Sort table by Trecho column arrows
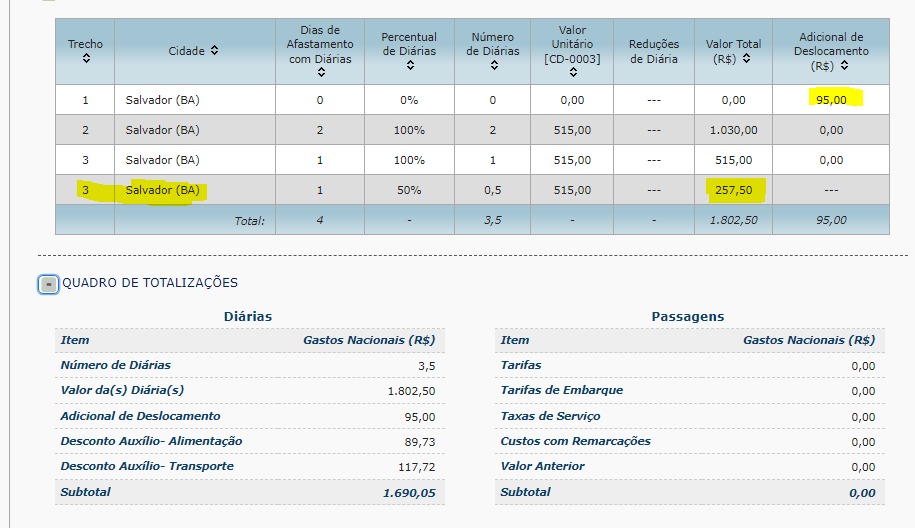Image resolution: width=915 pixels, height=528 pixels. pos(86,58)
